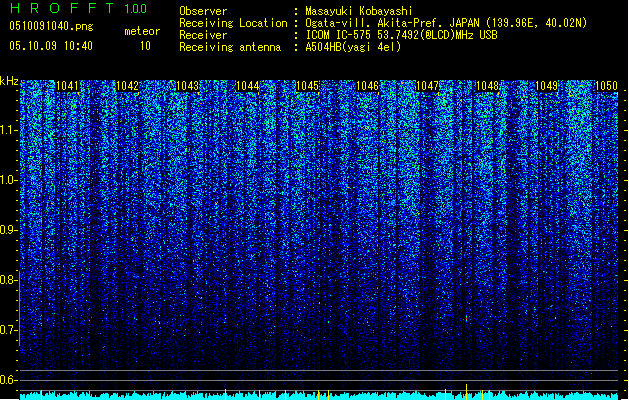Select the 1042 time marker

click(x=128, y=86)
